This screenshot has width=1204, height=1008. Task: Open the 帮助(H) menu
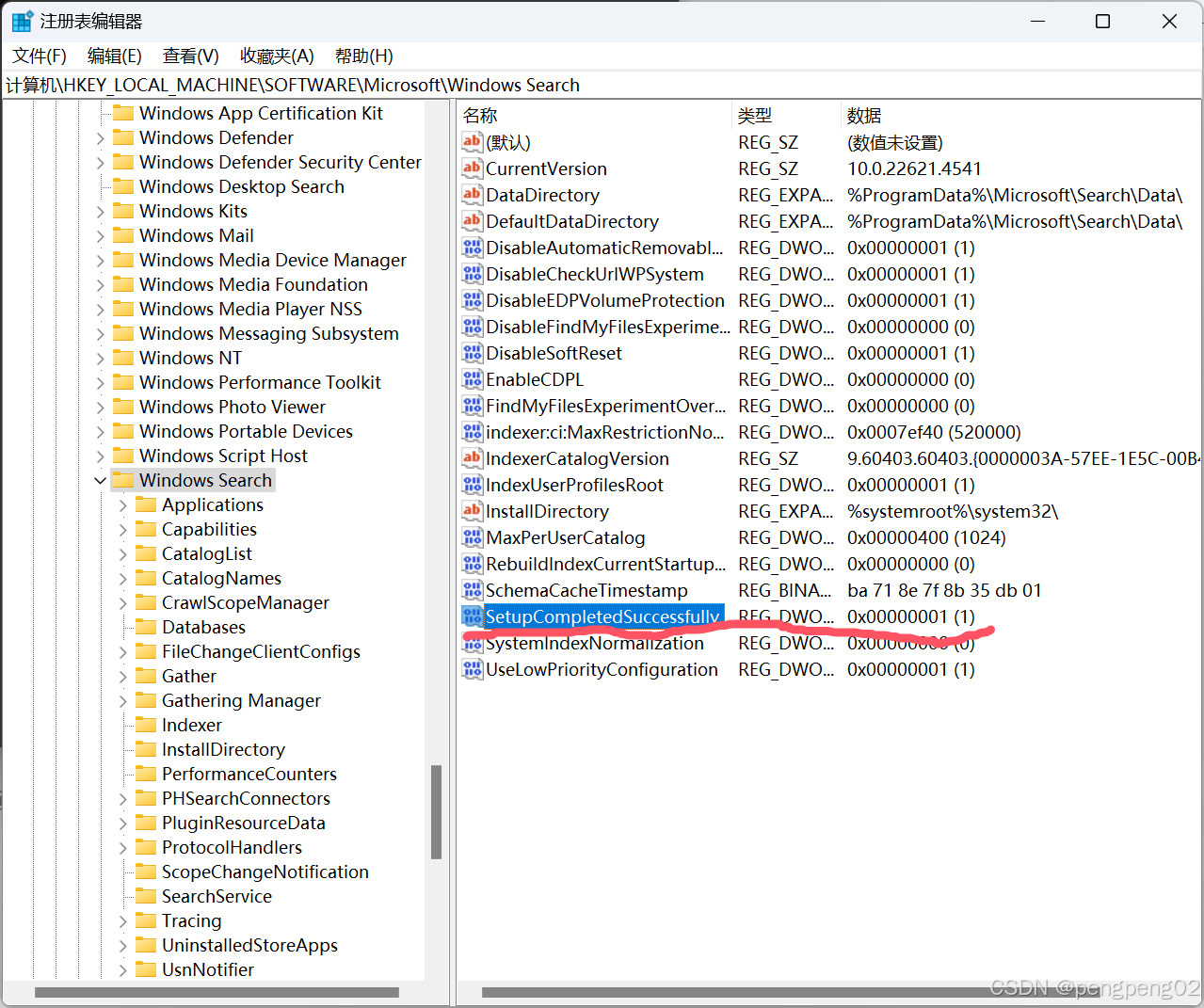(x=364, y=56)
